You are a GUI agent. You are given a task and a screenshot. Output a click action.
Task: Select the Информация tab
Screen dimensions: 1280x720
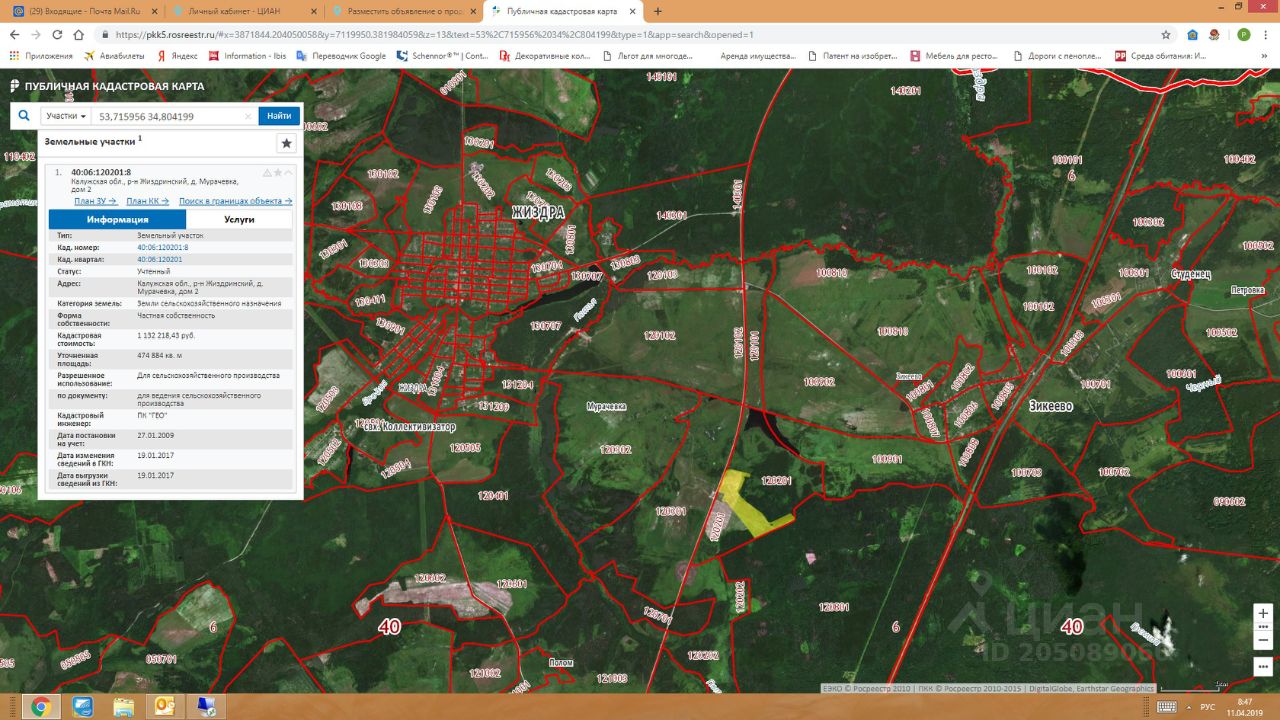point(117,219)
